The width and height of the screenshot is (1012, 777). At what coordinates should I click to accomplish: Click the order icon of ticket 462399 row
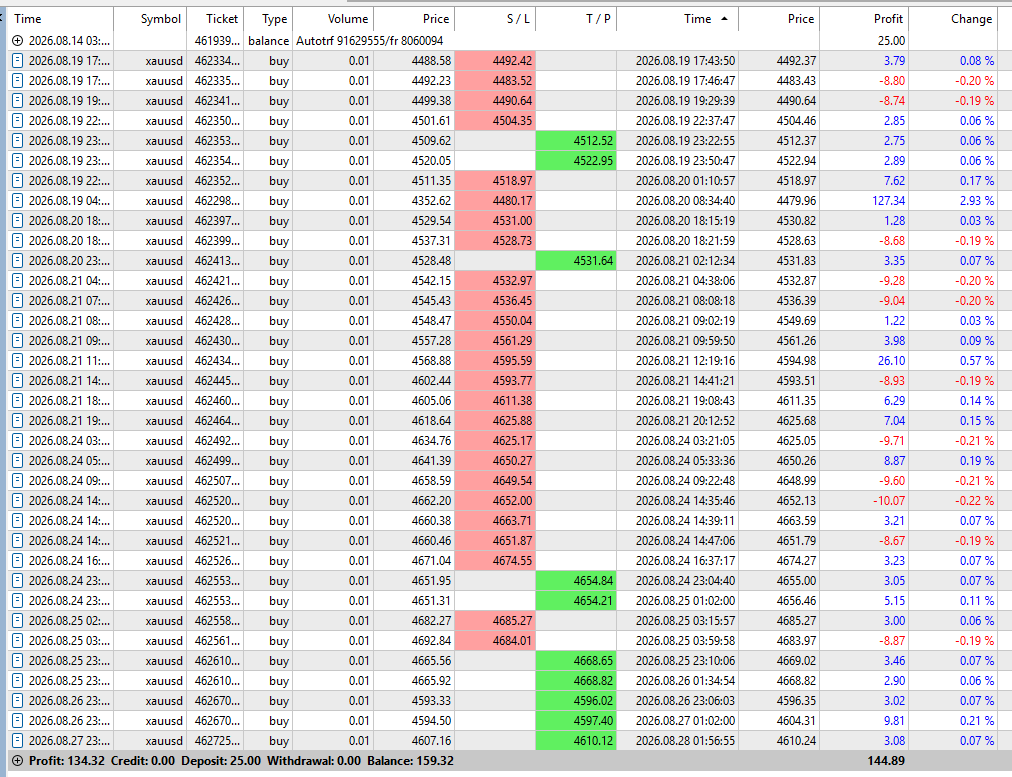point(17,241)
